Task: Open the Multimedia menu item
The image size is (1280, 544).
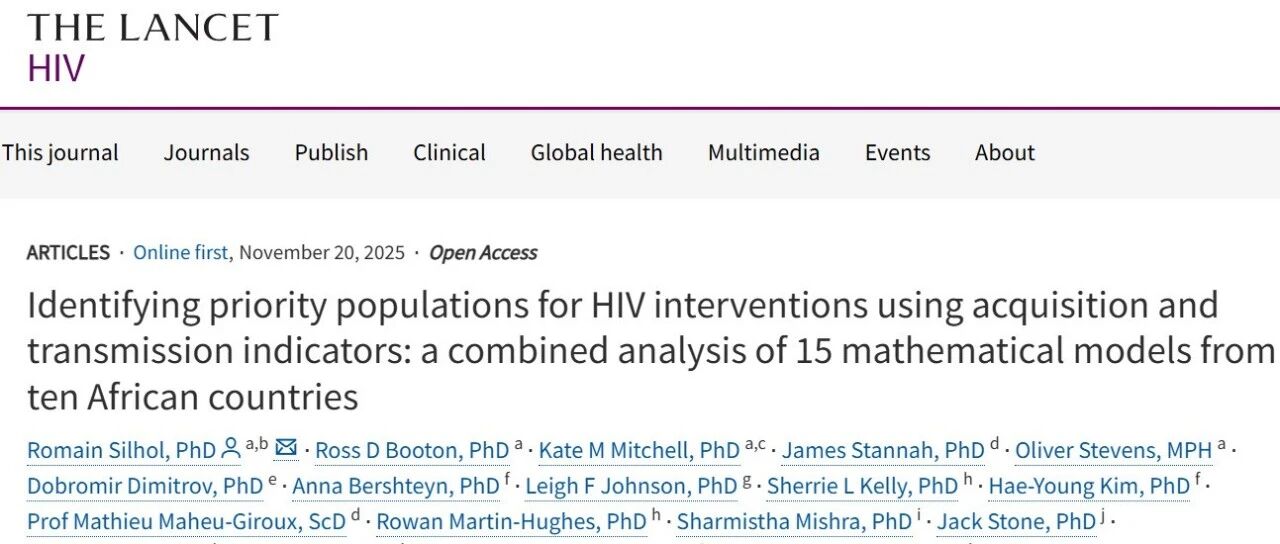Action: (x=763, y=153)
